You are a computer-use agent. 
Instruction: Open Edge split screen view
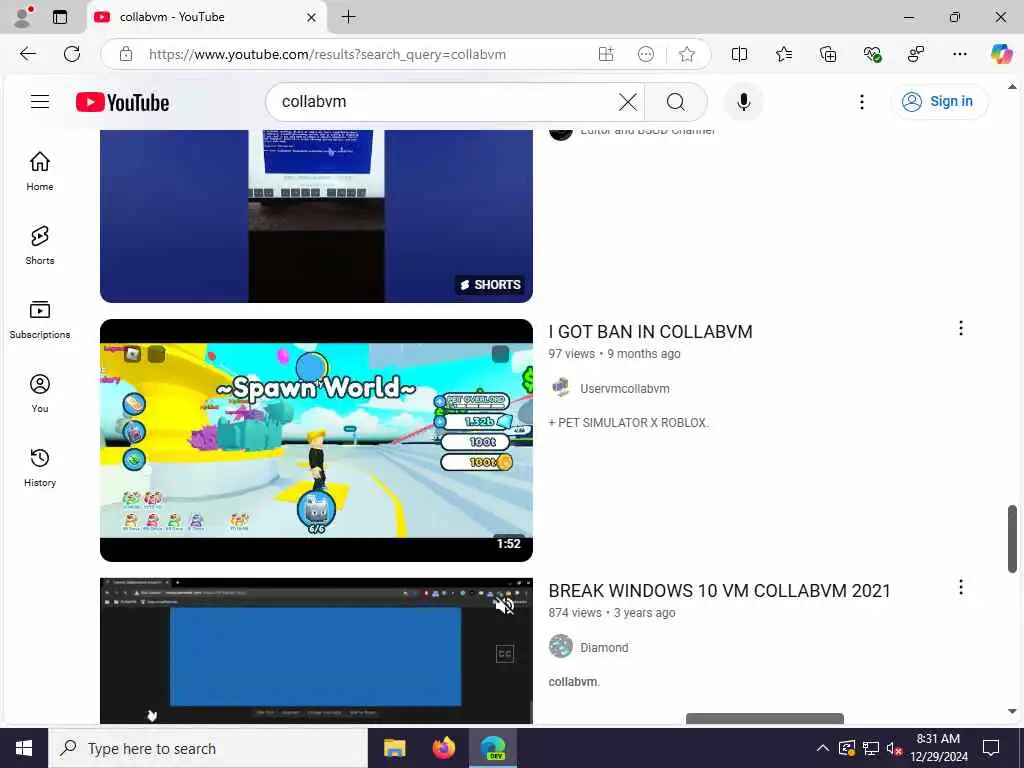click(x=739, y=54)
